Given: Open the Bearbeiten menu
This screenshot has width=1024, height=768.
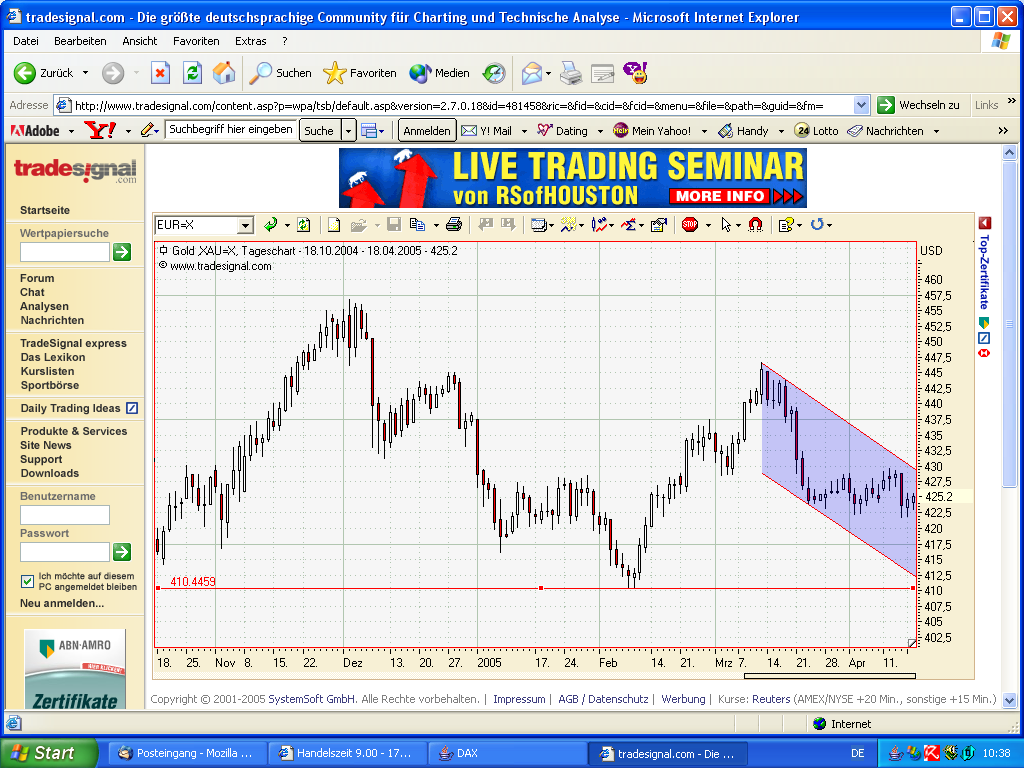Looking at the screenshot, I should pos(80,40).
